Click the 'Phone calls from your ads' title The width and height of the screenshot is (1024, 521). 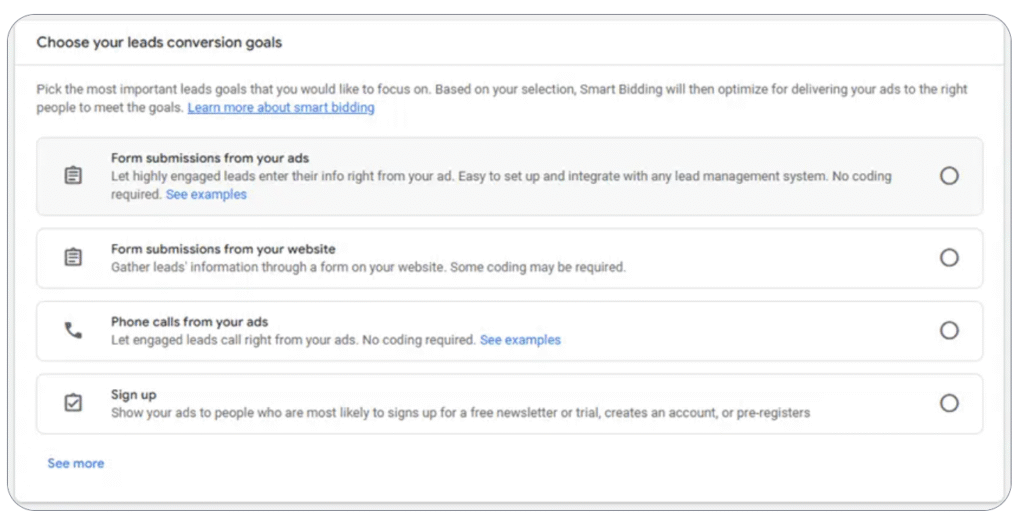click(189, 322)
